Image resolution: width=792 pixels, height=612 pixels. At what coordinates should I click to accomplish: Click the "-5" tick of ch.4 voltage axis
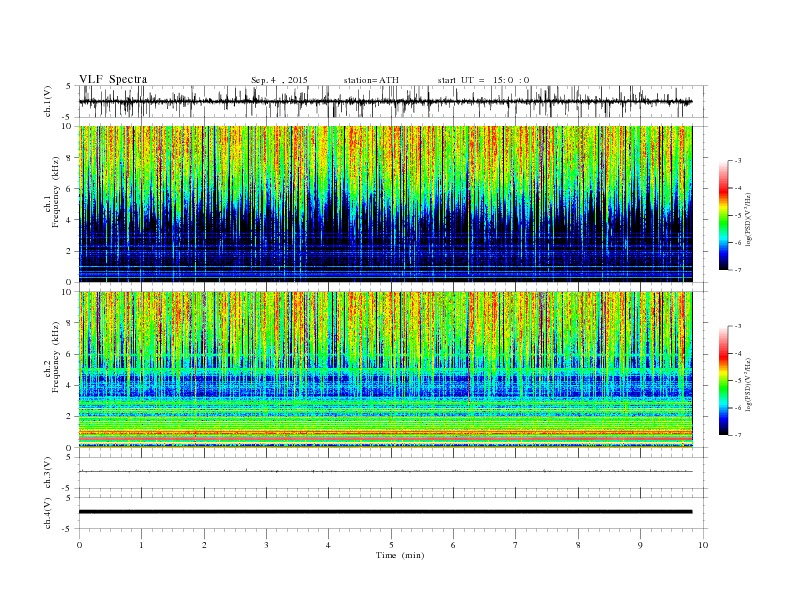pyautogui.click(x=68, y=529)
